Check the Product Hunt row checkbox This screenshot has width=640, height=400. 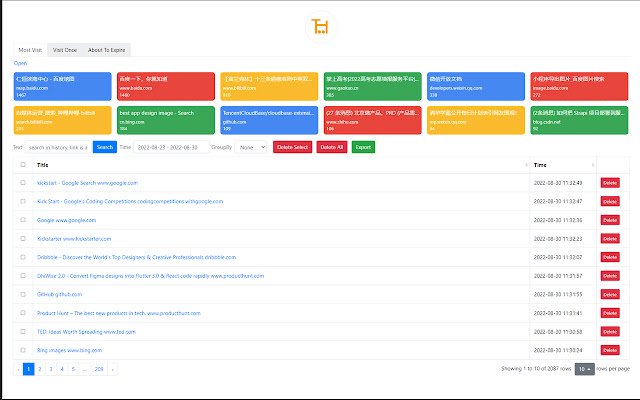(23, 313)
